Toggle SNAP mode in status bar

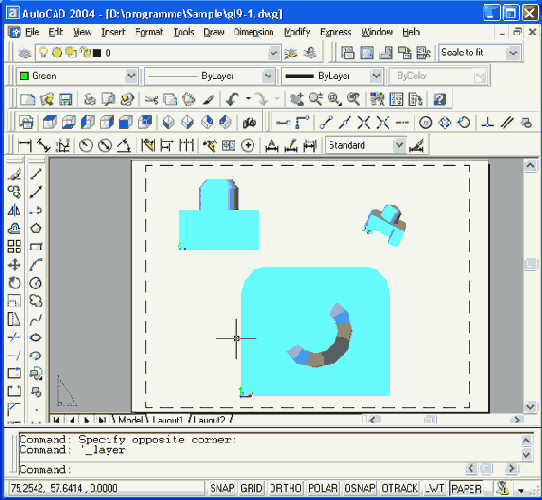(222, 488)
